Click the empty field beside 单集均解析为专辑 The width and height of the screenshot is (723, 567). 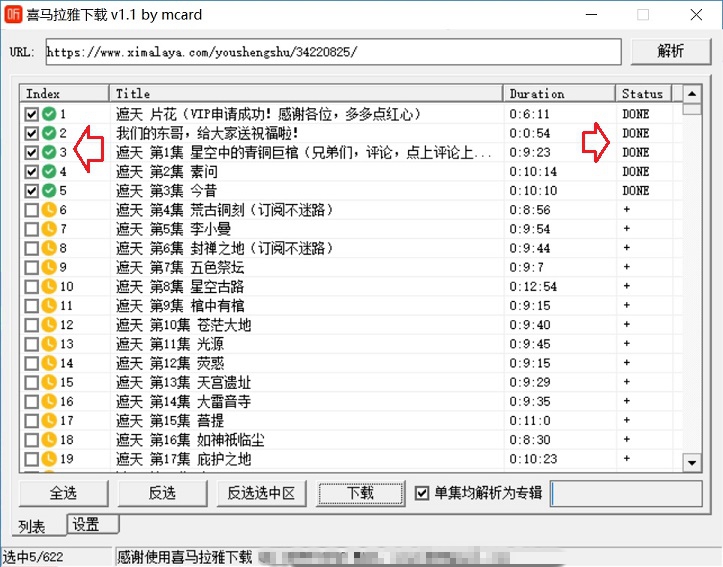[626, 493]
